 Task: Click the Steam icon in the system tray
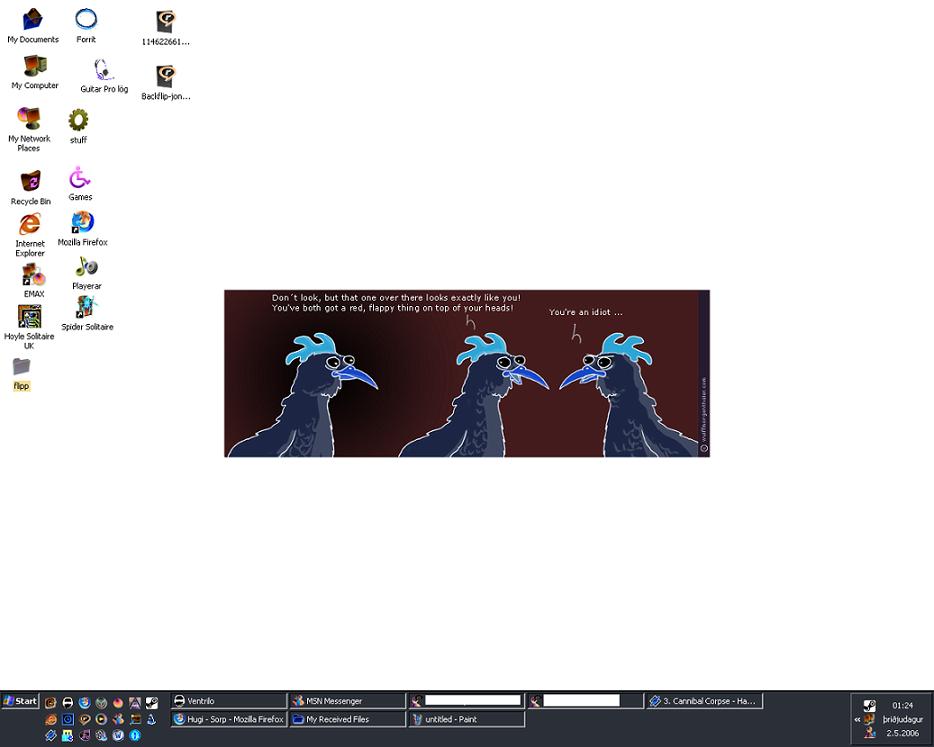point(870,705)
